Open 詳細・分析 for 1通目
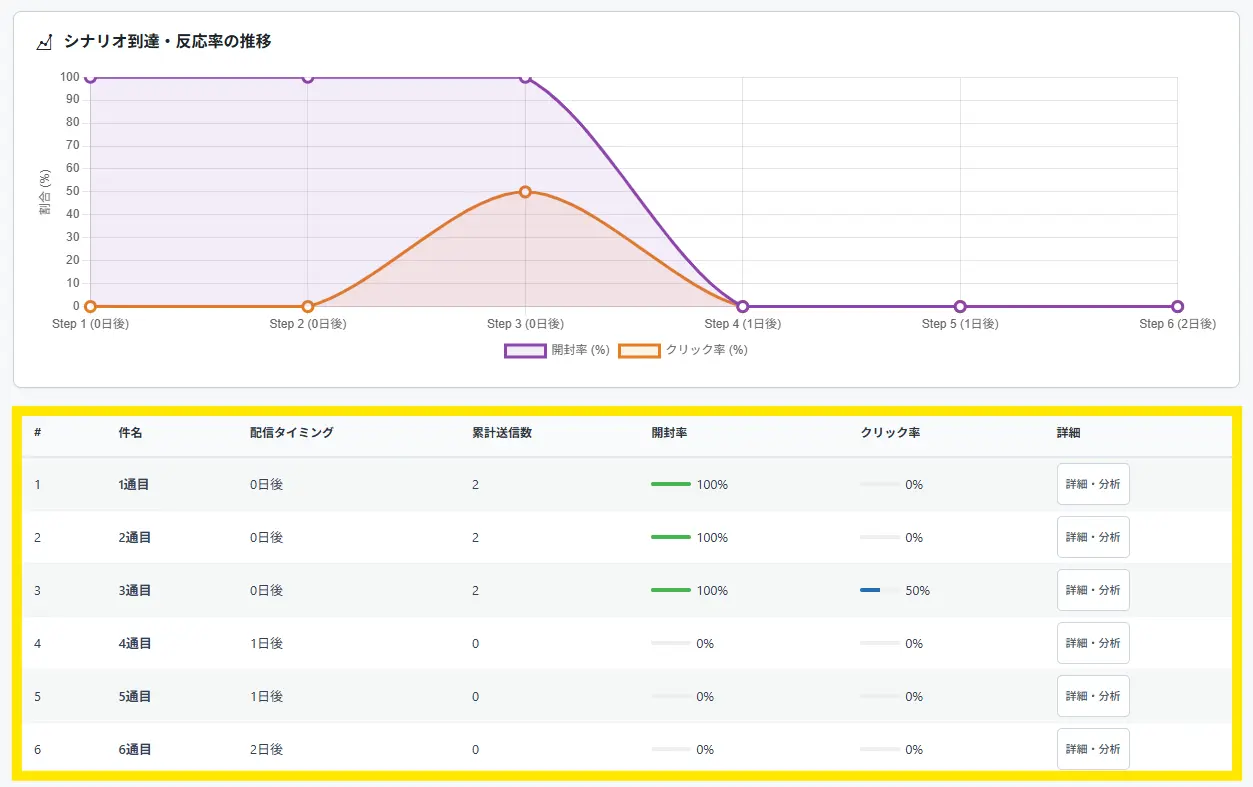 (1092, 484)
